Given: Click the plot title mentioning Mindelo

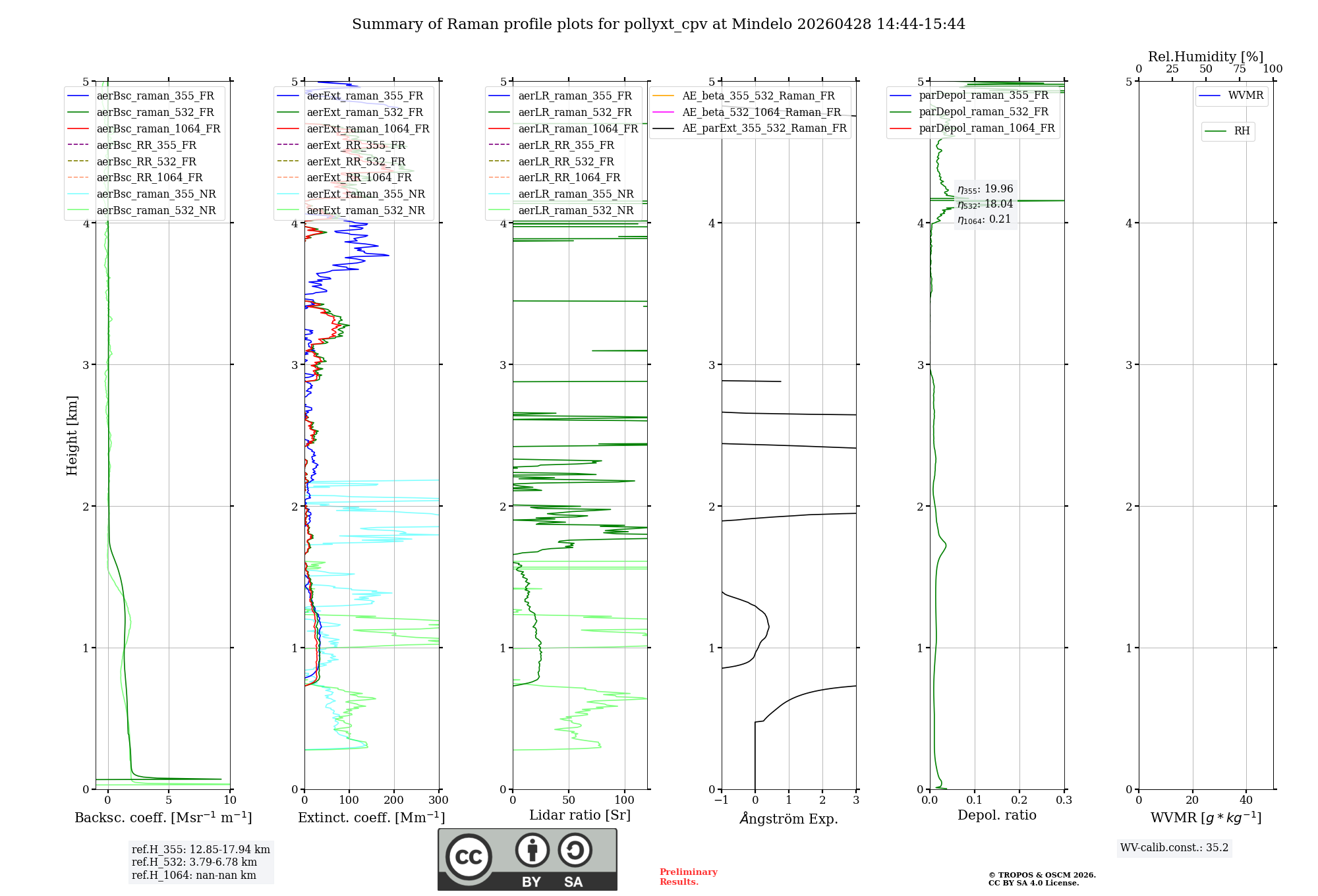Looking at the screenshot, I should (x=658, y=24).
